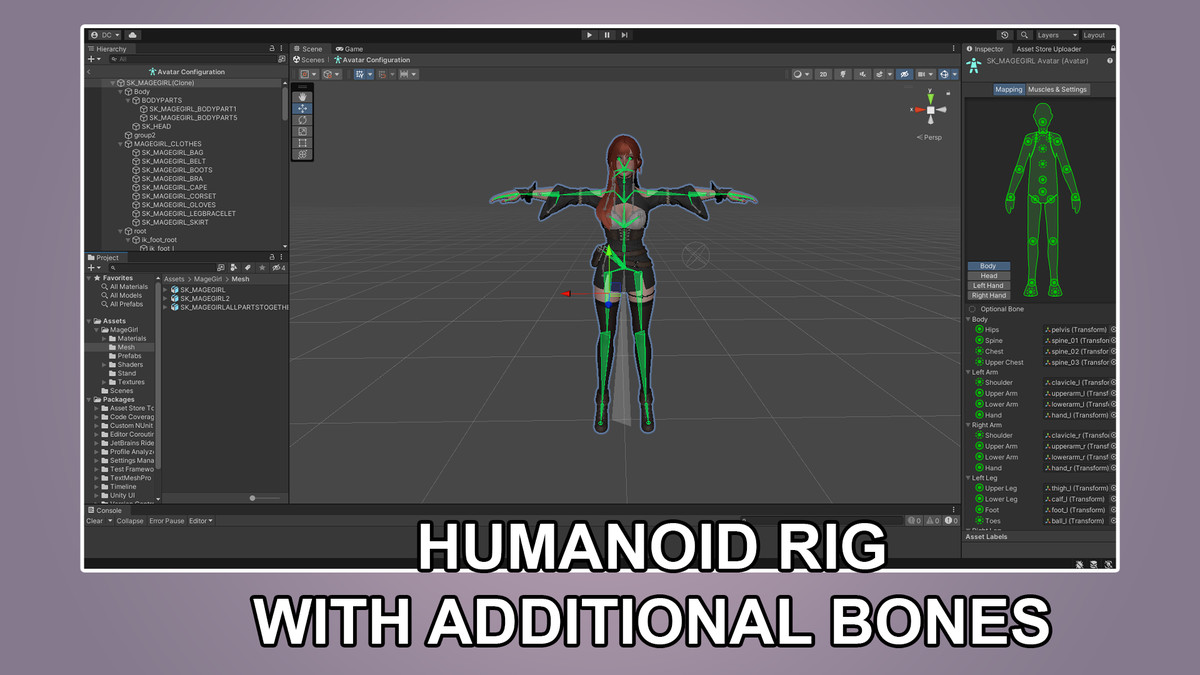This screenshot has height=675, width=1200.
Task: Toggle hidden packages count in Project
Action: (278, 267)
